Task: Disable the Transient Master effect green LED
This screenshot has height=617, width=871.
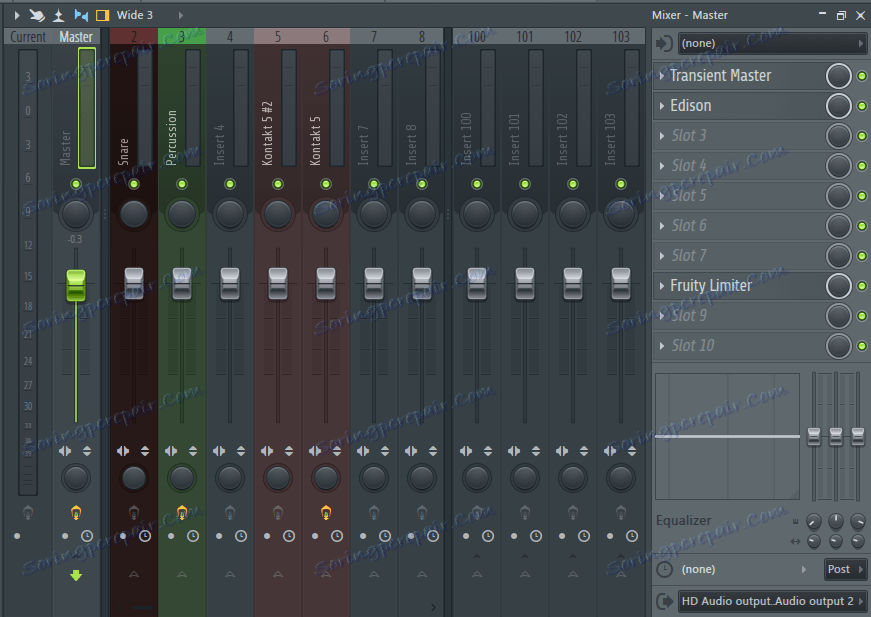Action: [861, 76]
